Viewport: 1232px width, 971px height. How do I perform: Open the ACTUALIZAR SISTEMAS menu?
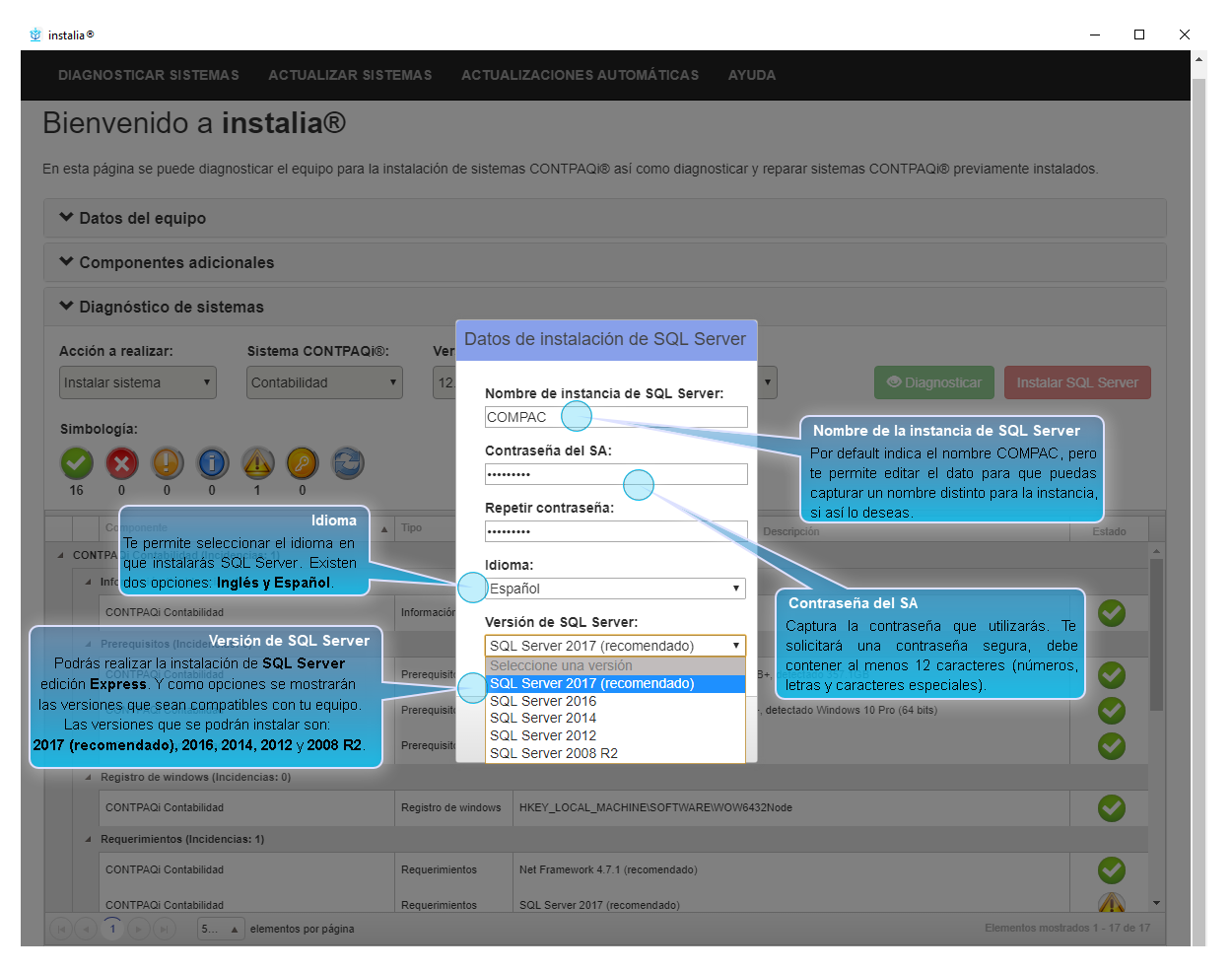click(350, 75)
